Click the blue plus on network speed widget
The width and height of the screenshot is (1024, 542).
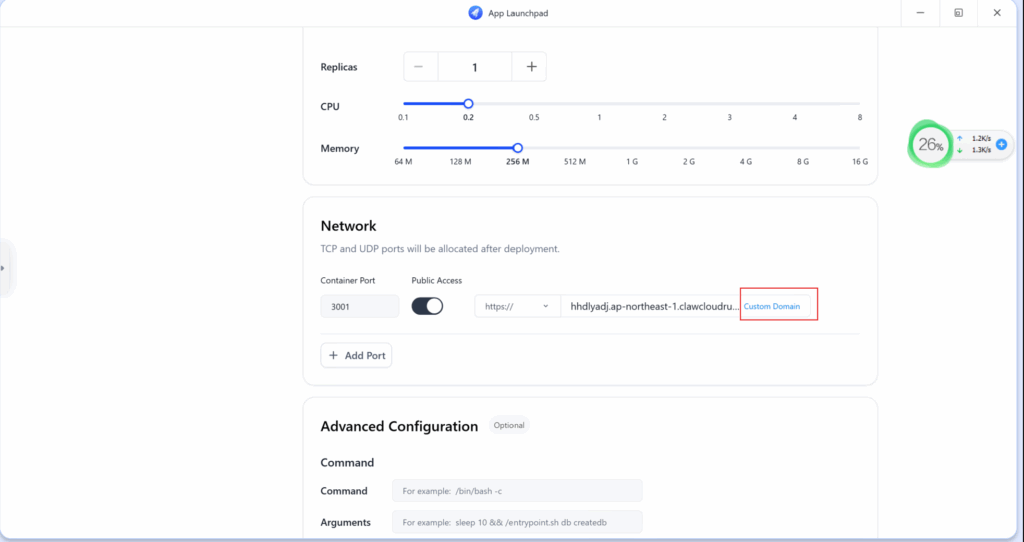[1001, 144]
